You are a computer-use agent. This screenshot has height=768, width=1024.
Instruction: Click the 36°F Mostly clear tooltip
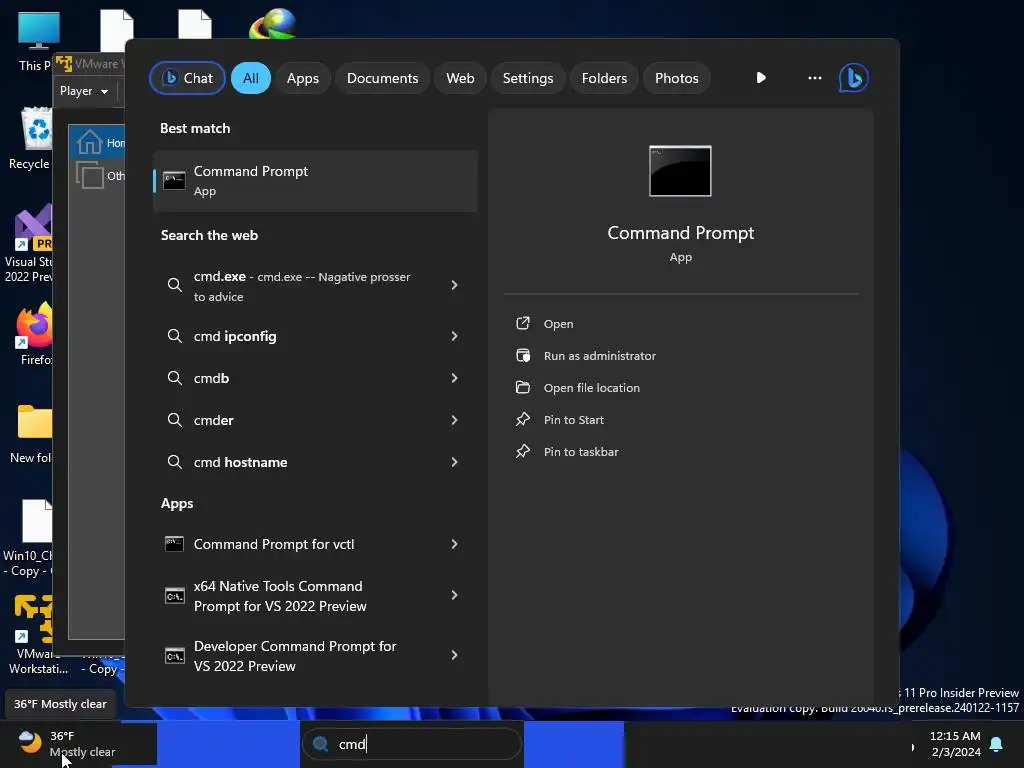(60, 704)
